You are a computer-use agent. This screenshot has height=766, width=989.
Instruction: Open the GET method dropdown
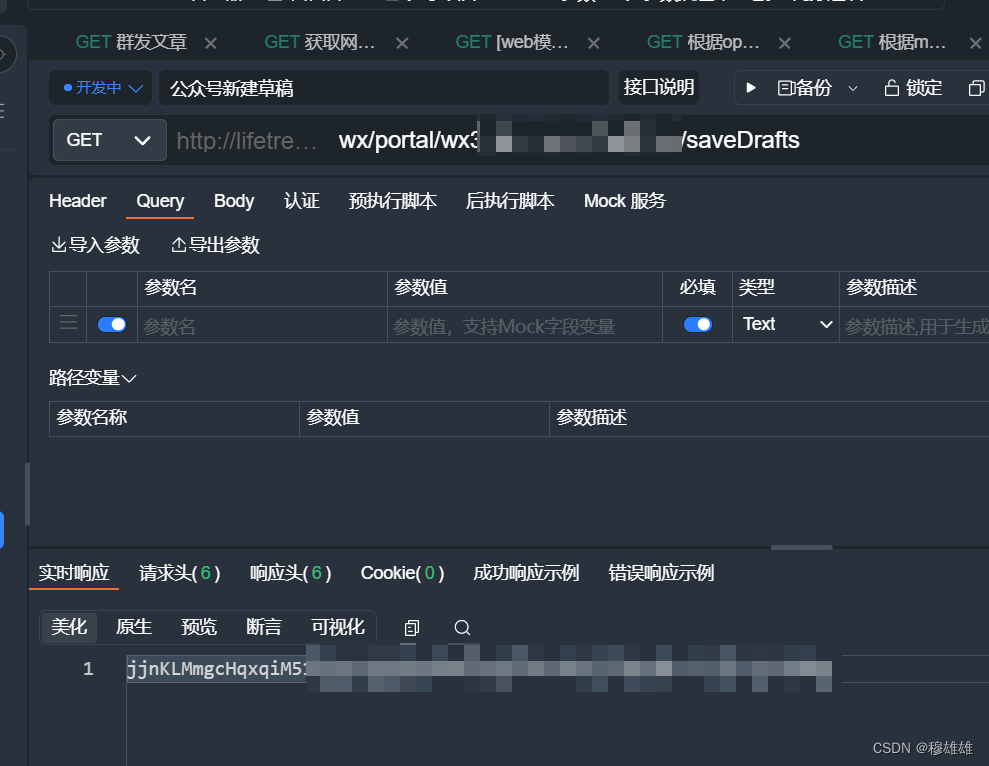108,140
